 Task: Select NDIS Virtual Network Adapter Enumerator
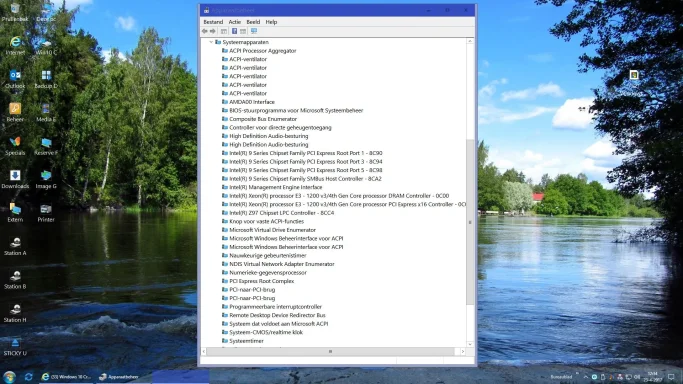tap(281, 264)
